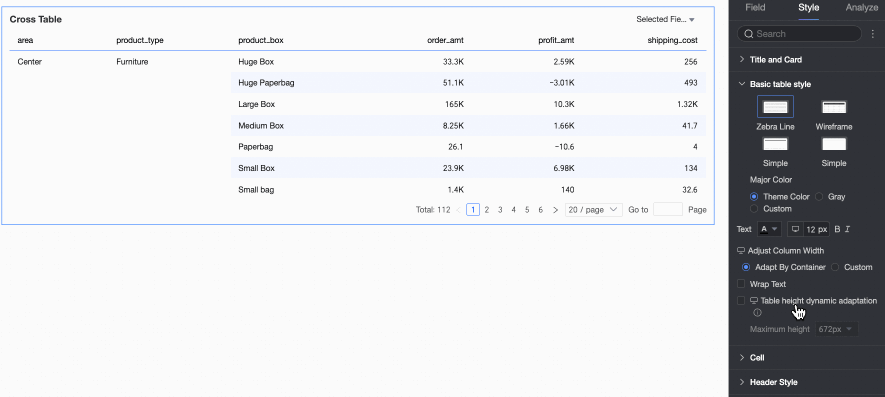885x397 pixels.
Task: Click the Huge Box row cell
Action: [x=256, y=62]
